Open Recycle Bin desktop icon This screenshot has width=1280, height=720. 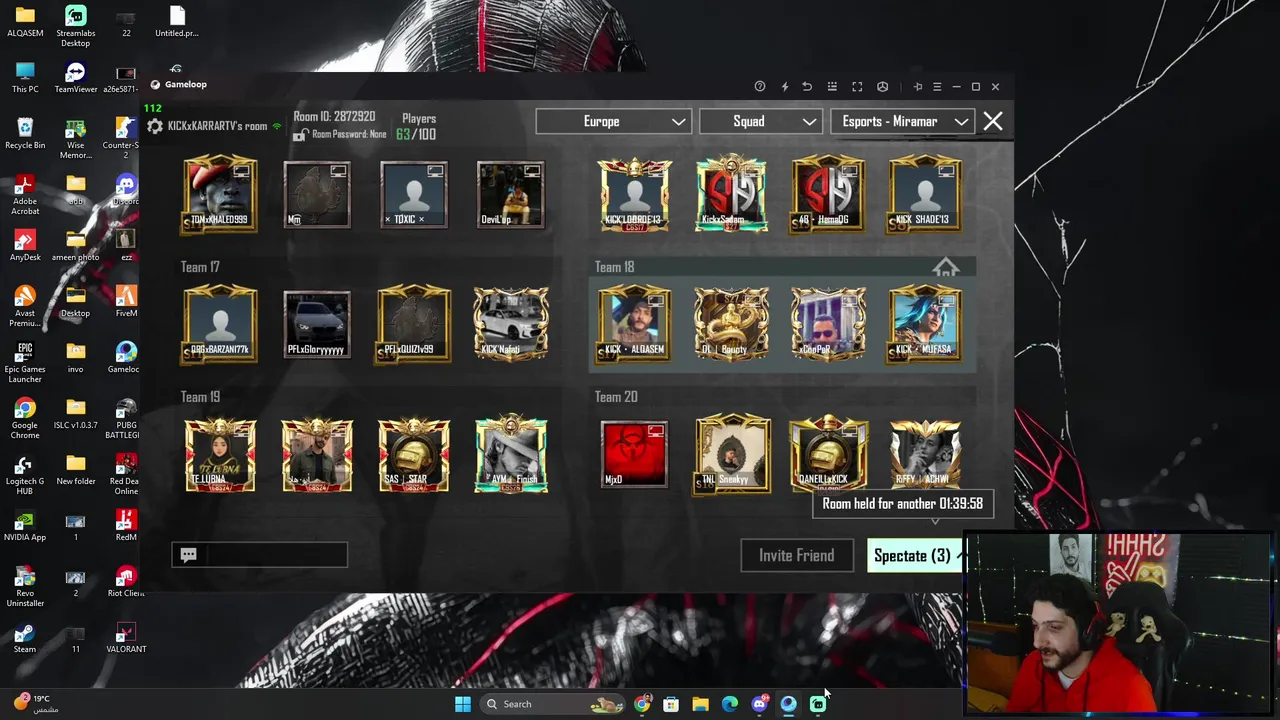coord(25,134)
